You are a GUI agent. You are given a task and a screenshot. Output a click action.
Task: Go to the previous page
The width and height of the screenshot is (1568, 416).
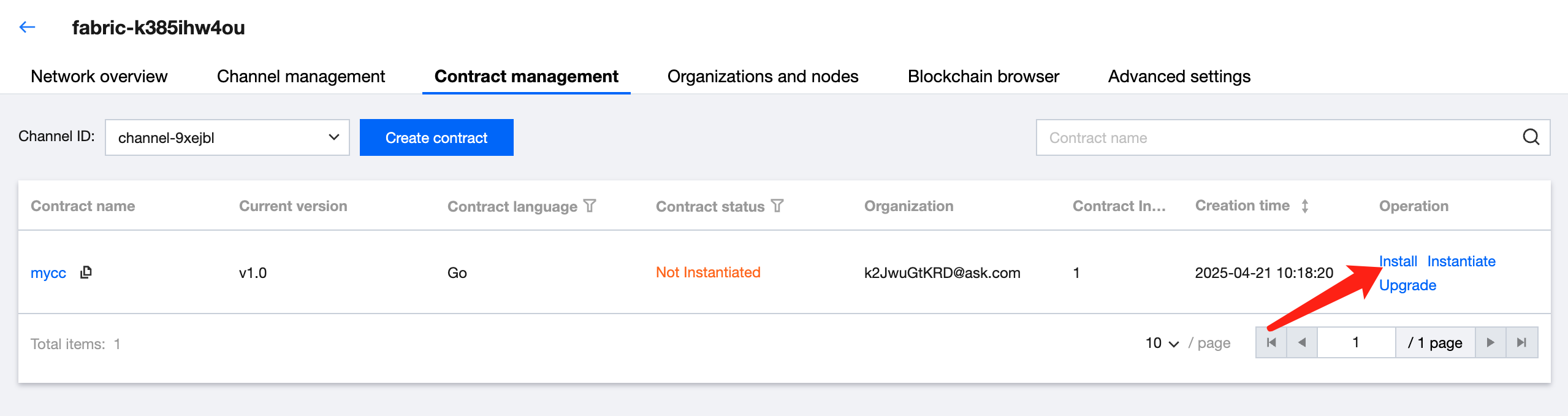point(1302,342)
